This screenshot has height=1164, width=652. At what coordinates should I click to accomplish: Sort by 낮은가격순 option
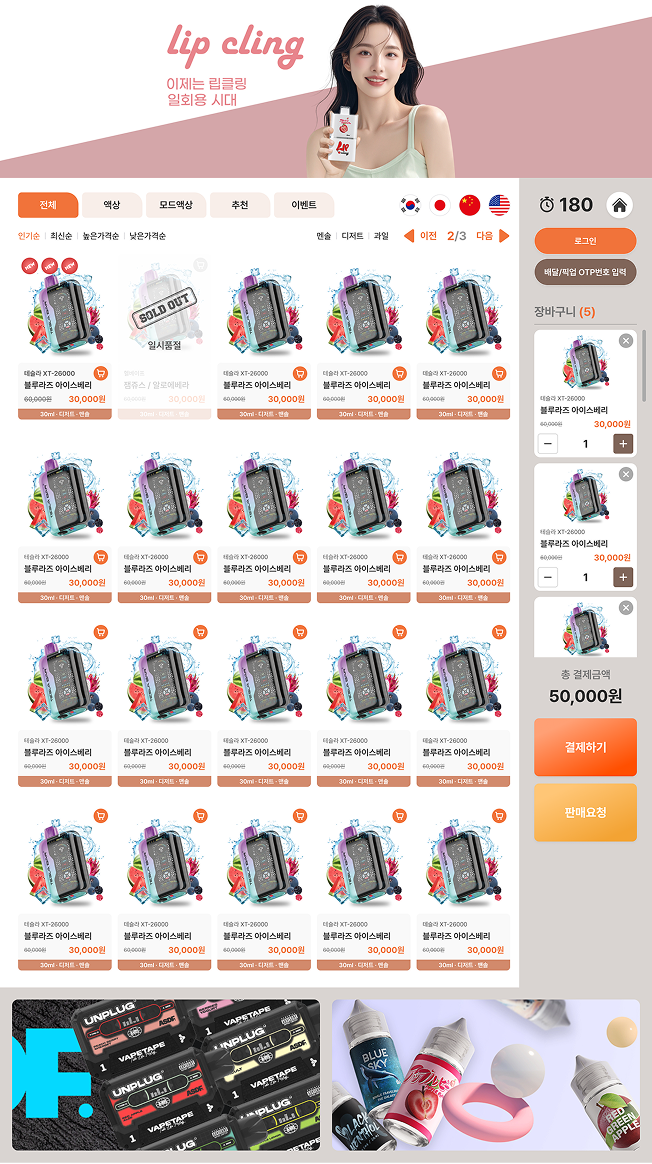pos(148,236)
